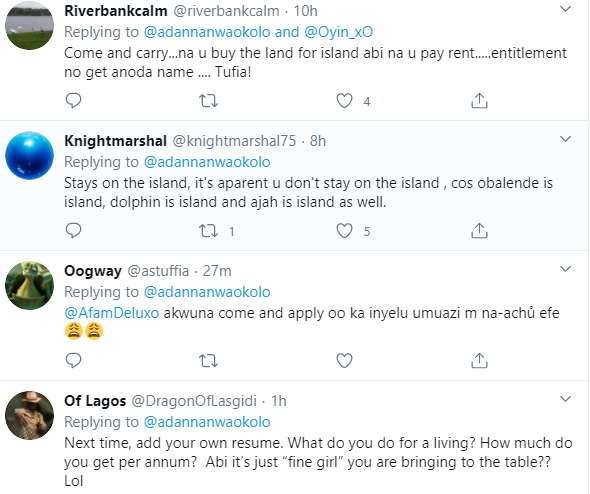Share Oogway's tweet
The height and width of the screenshot is (494, 590).
tap(479, 360)
